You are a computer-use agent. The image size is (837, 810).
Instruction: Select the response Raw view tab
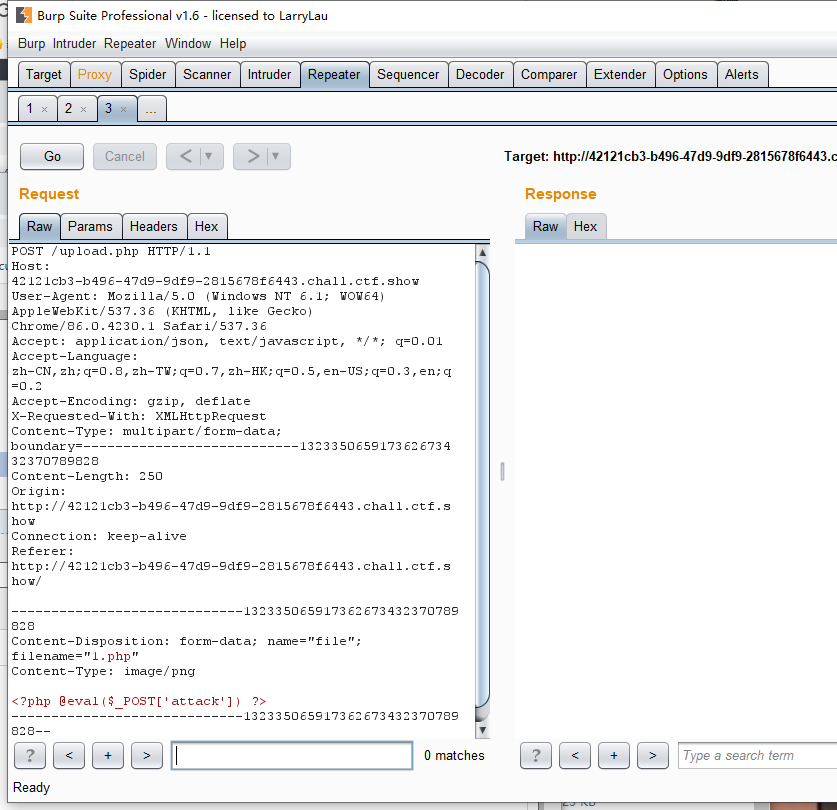coord(546,227)
